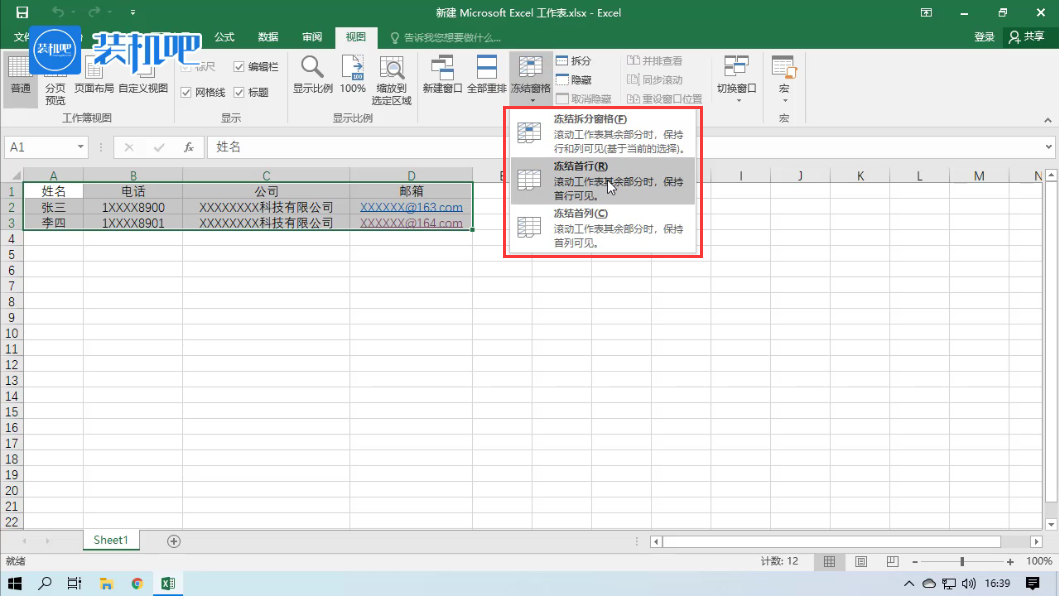The width and height of the screenshot is (1059, 596).
Task: Select 冻结首行 from the menu
Action: tap(600, 180)
